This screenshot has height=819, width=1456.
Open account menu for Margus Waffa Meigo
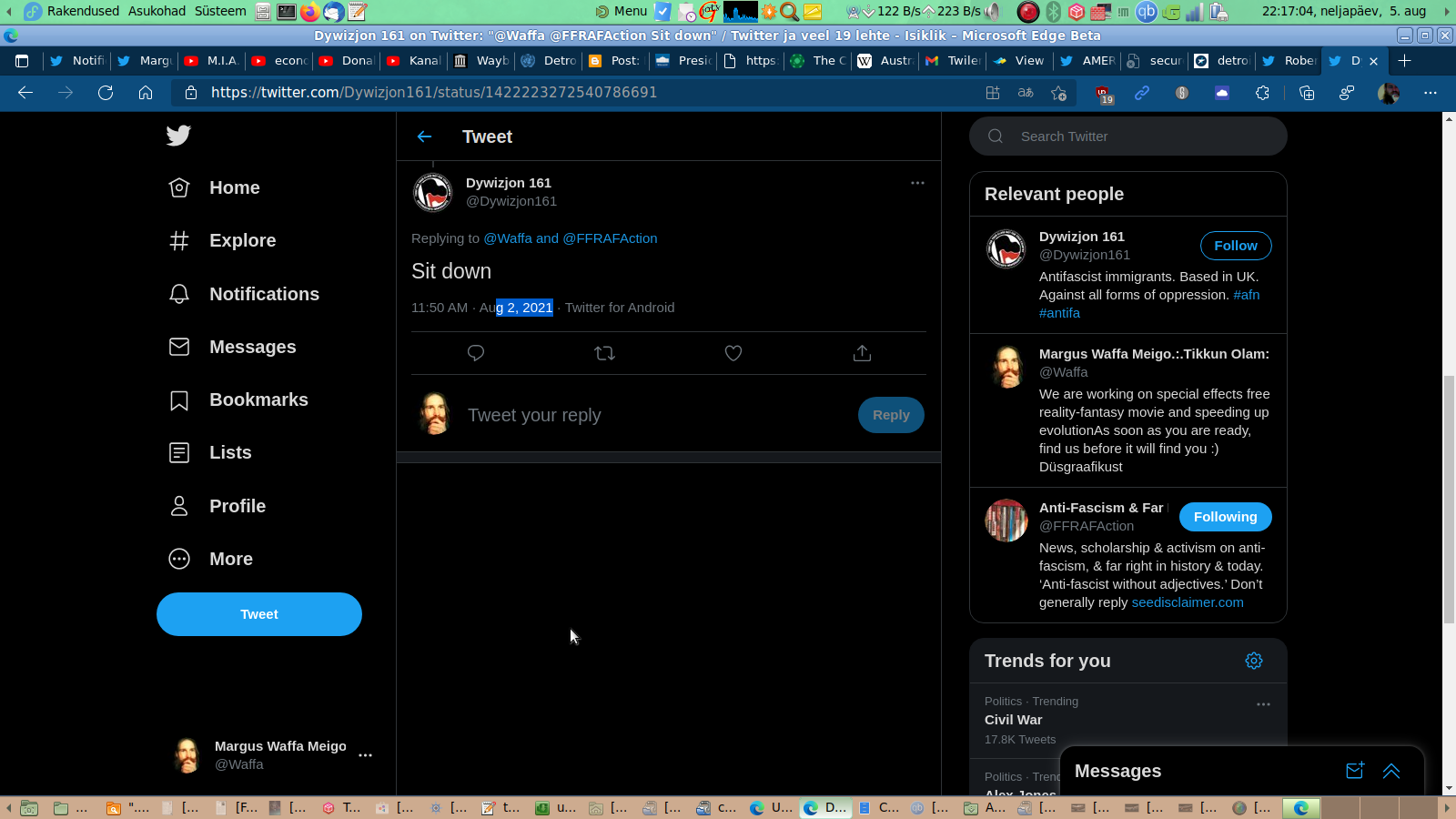(273, 755)
